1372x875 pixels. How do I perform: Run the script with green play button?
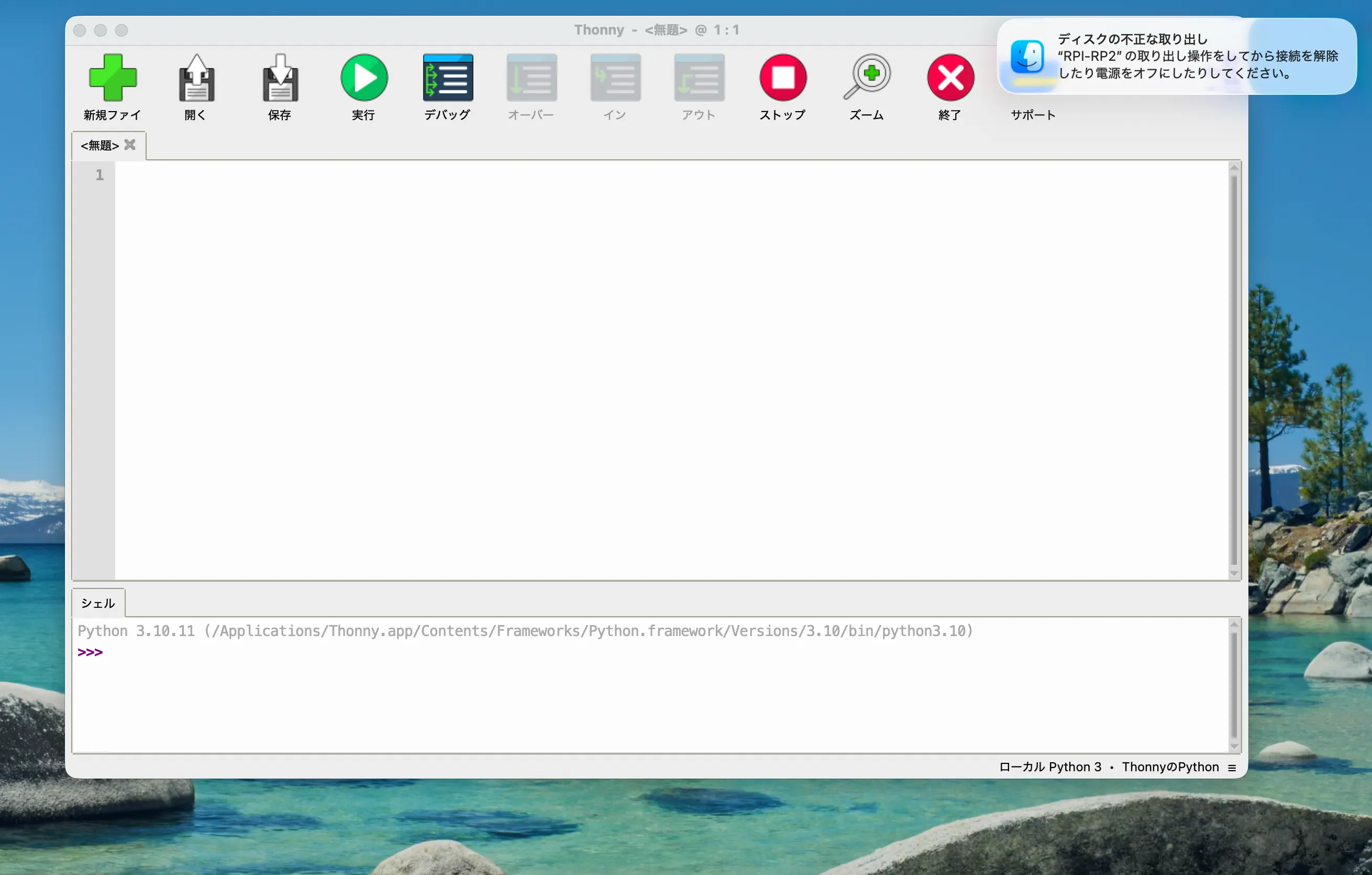pyautogui.click(x=364, y=78)
